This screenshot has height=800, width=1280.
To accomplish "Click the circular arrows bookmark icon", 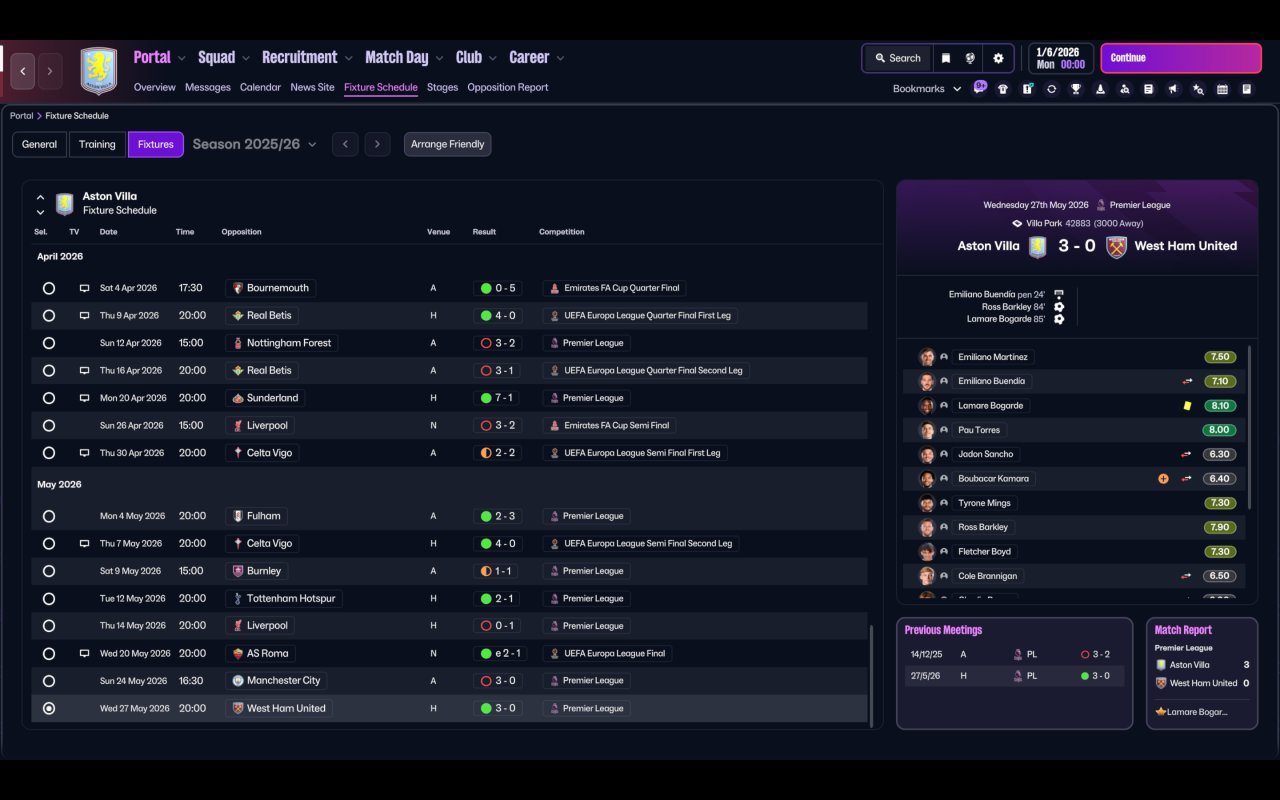I will tap(1051, 89).
